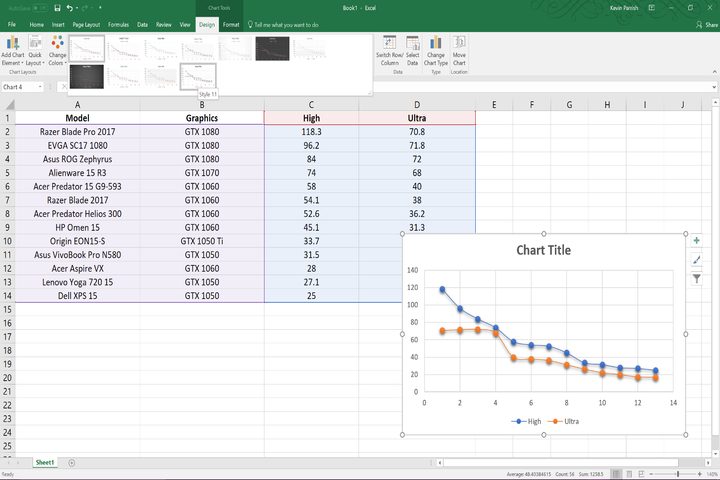Image resolution: width=720 pixels, height=480 pixels.
Task: Click the zoom slider handle
Action: [678, 474]
